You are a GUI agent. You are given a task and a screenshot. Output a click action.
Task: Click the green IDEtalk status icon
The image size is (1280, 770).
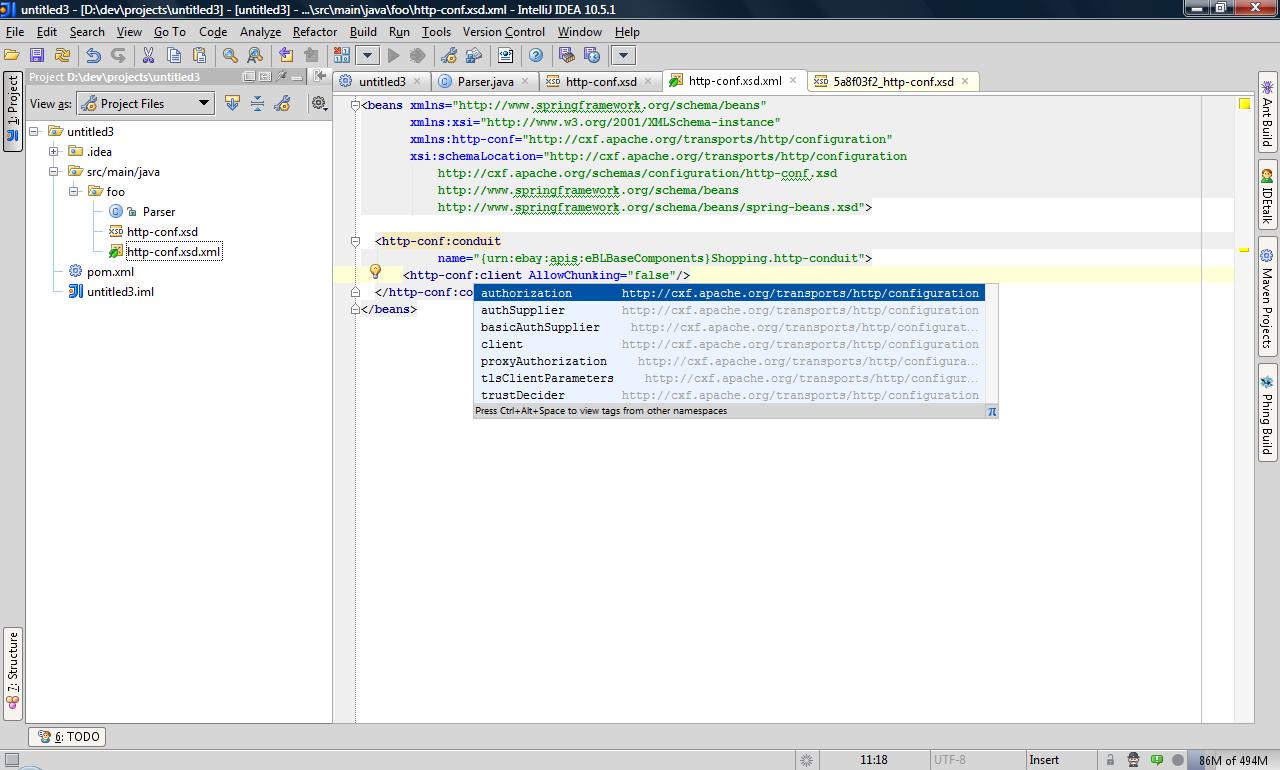click(1157, 760)
